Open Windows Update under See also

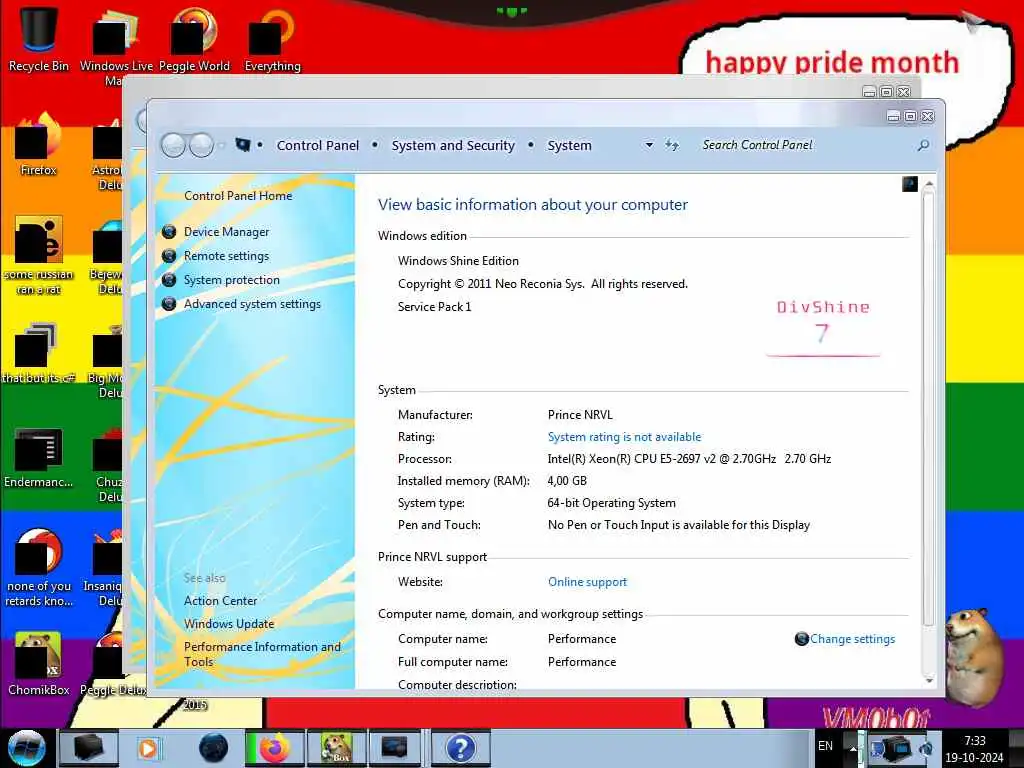[x=229, y=624]
